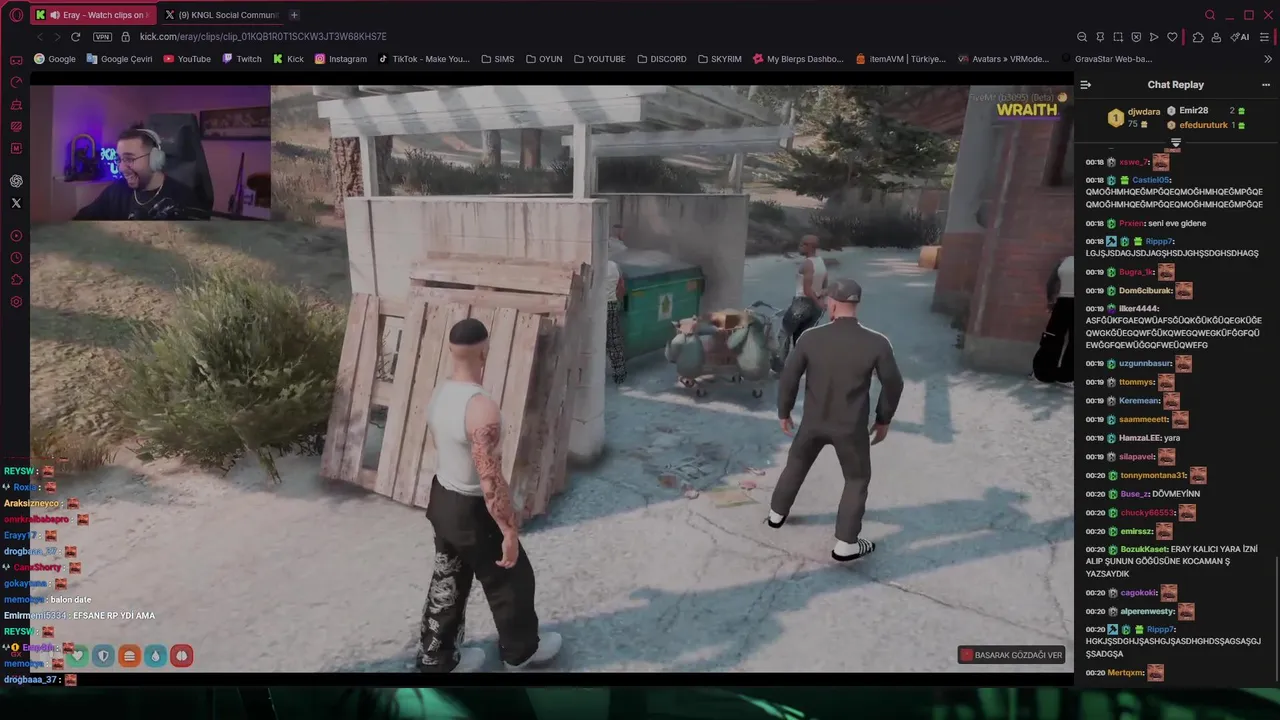The image size is (1280, 720).
Task: Open the ad blocker shield icon
Action: point(1136,37)
